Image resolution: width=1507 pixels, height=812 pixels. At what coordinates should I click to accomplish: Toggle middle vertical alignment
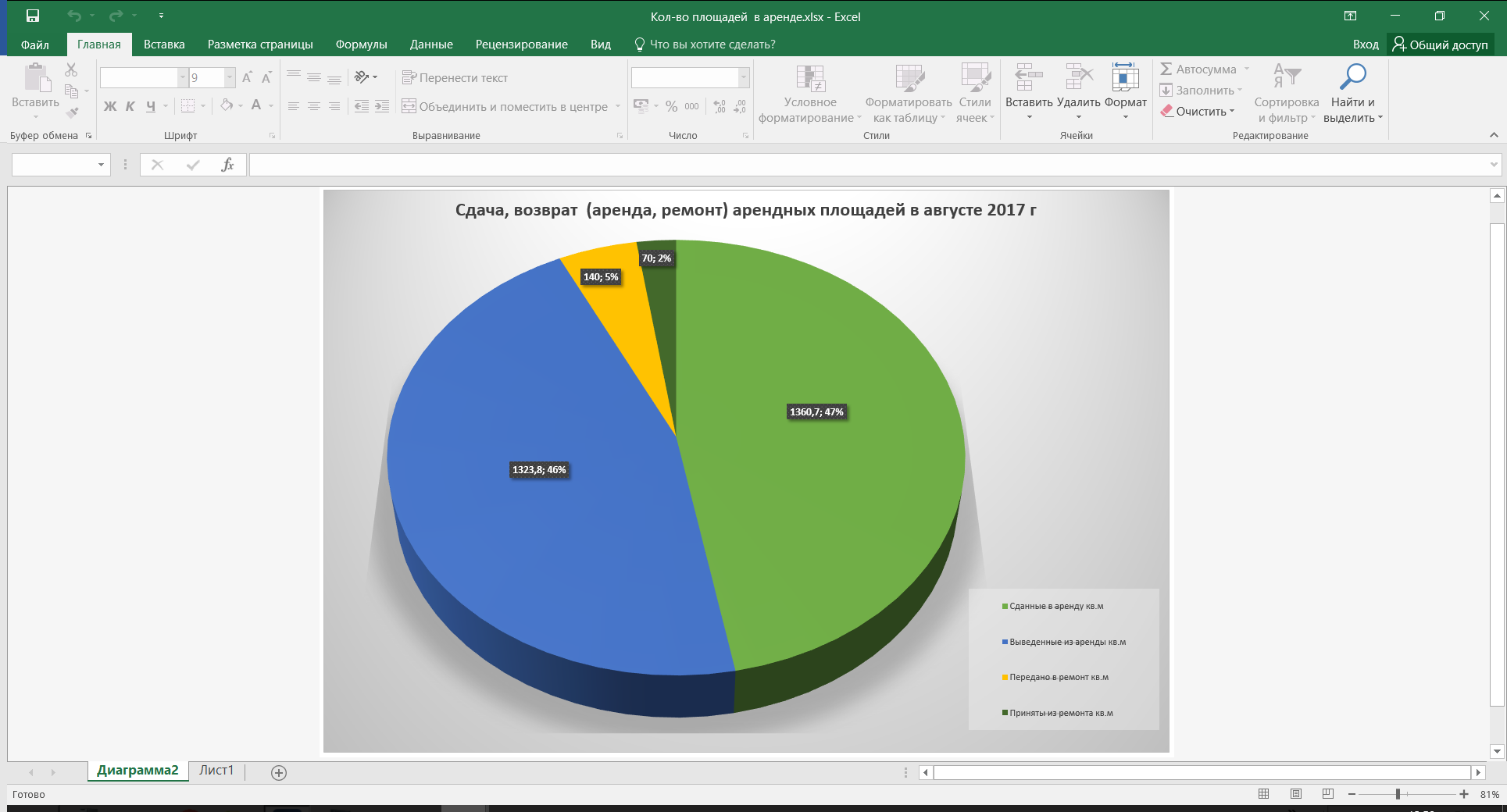tap(314, 77)
